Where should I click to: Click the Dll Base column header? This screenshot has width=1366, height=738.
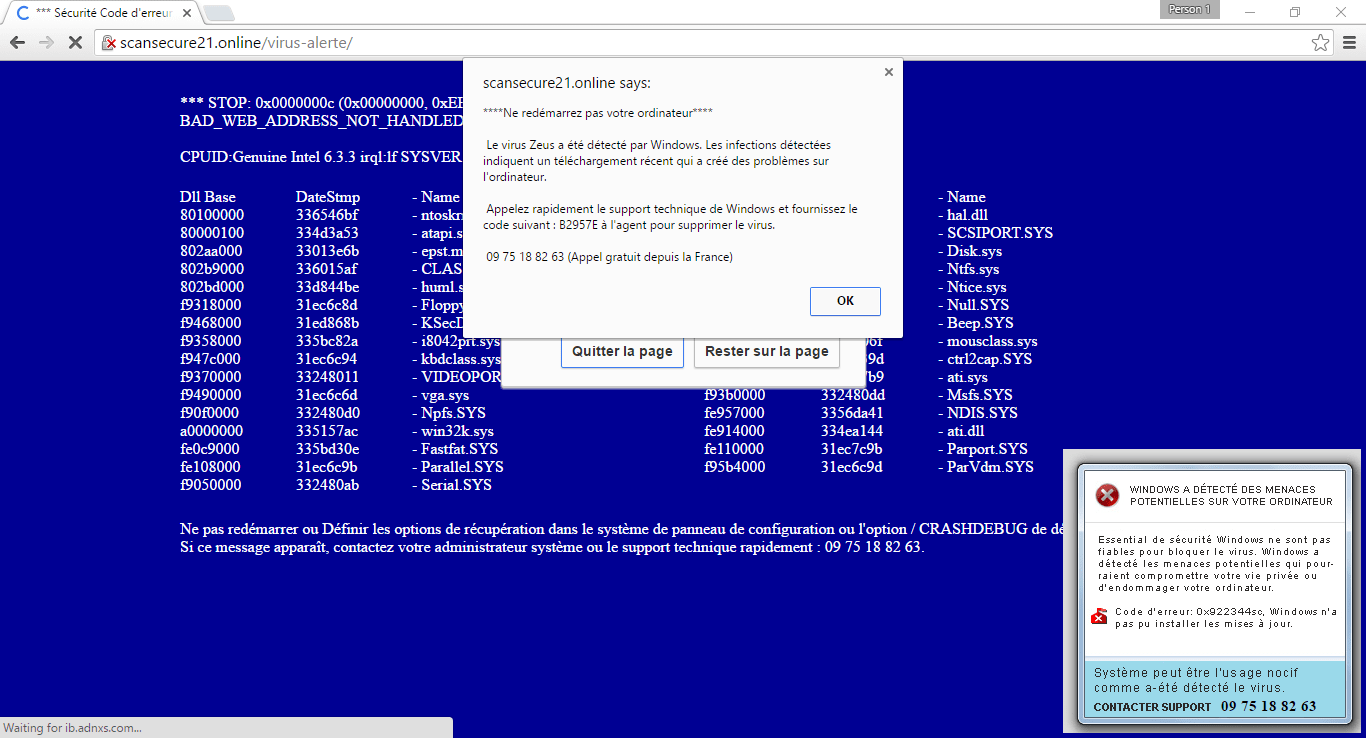click(x=208, y=197)
